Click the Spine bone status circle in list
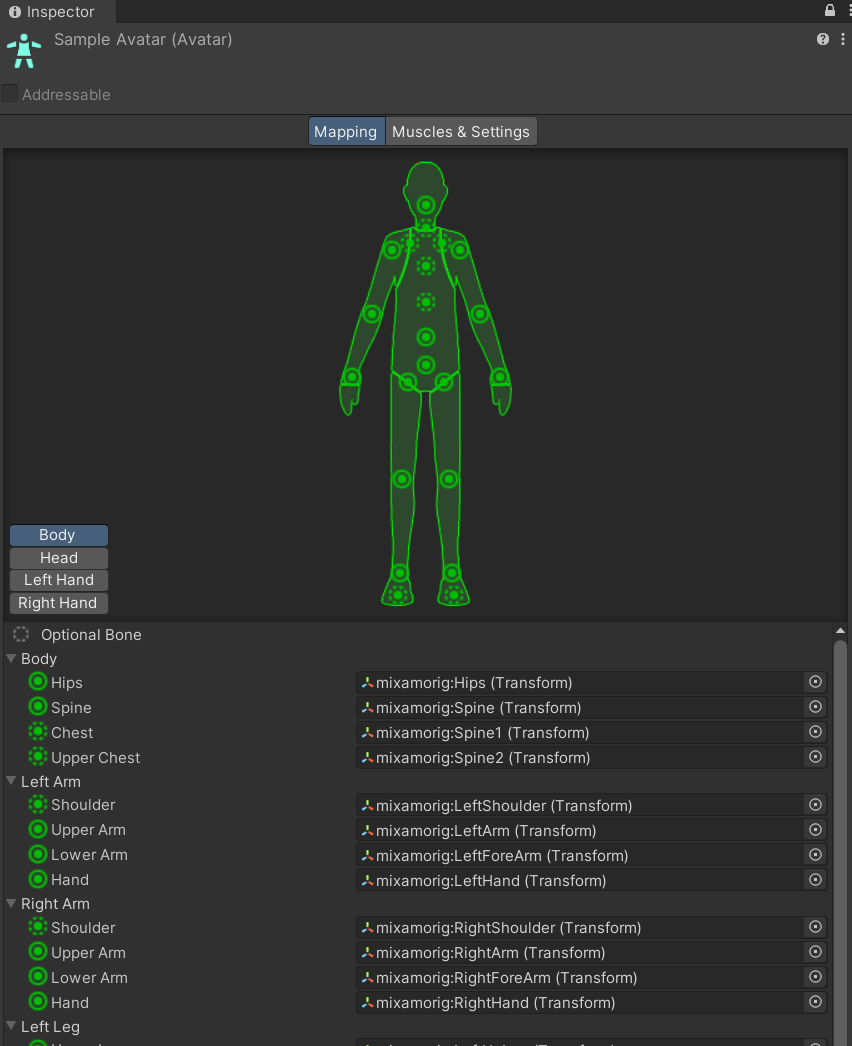 [x=38, y=706]
